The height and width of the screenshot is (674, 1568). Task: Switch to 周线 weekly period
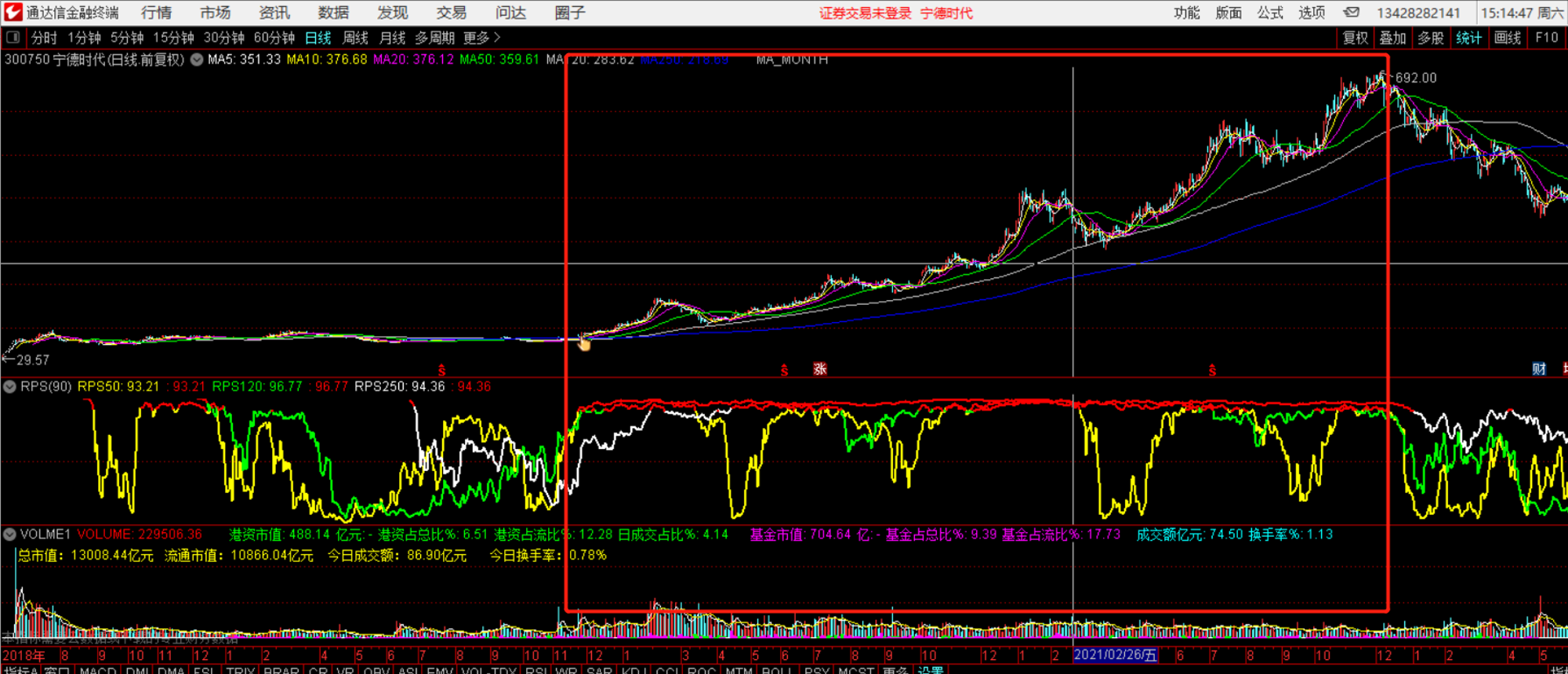(x=355, y=38)
